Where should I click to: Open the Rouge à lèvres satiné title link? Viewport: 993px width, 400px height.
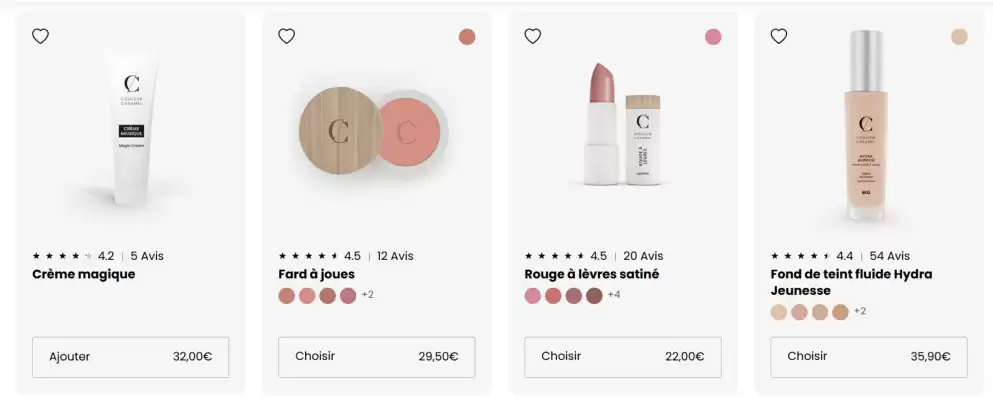pyautogui.click(x=591, y=274)
